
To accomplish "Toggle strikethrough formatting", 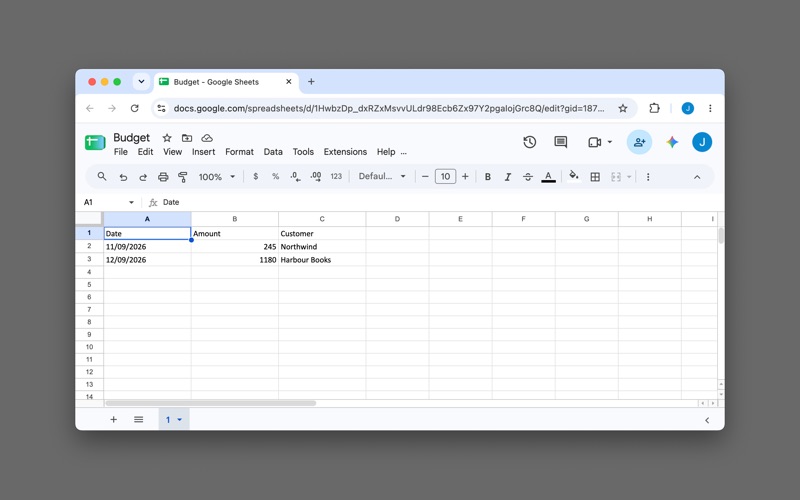I will pos(528,177).
